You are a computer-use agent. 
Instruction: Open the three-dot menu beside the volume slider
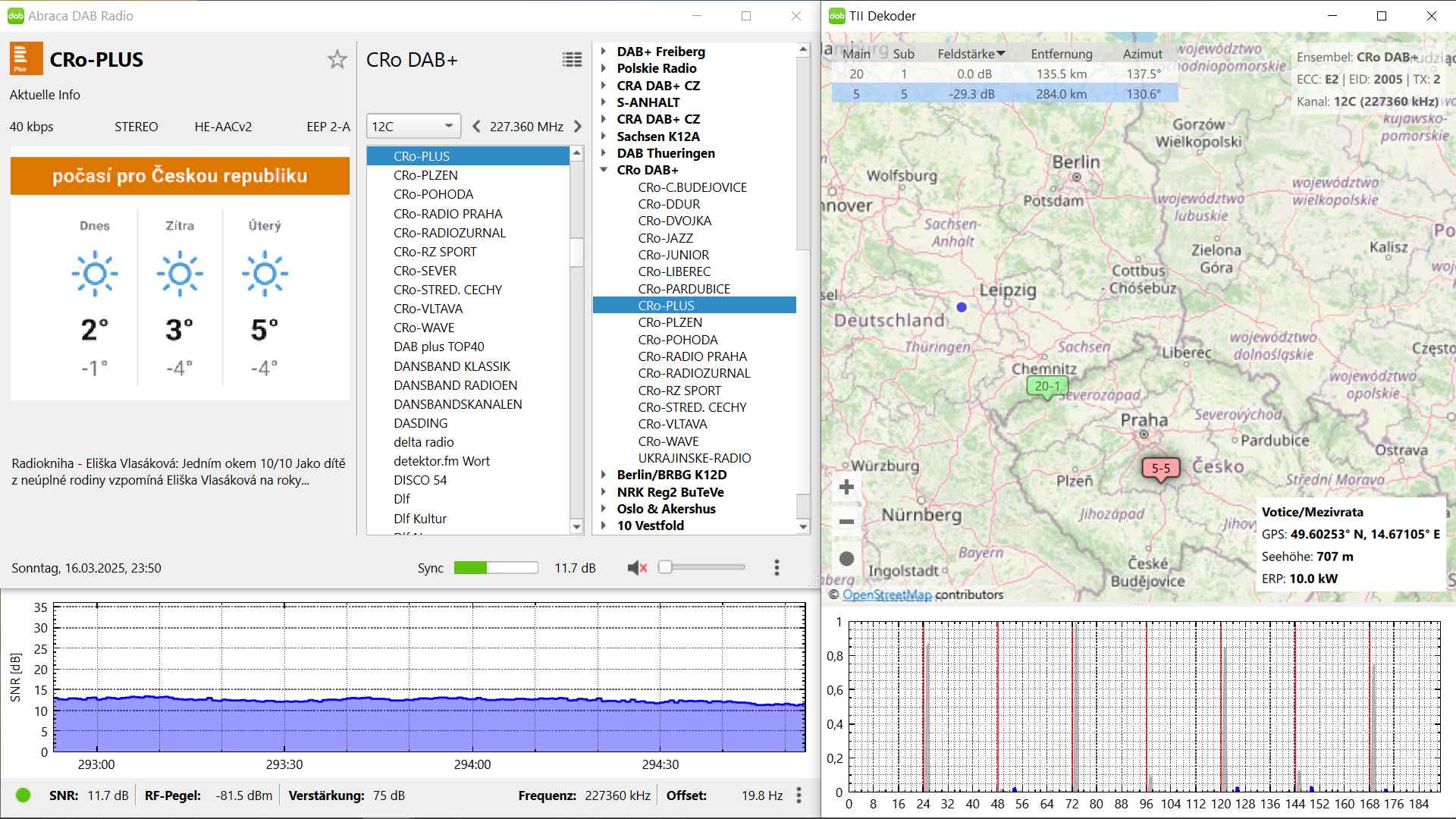click(777, 568)
